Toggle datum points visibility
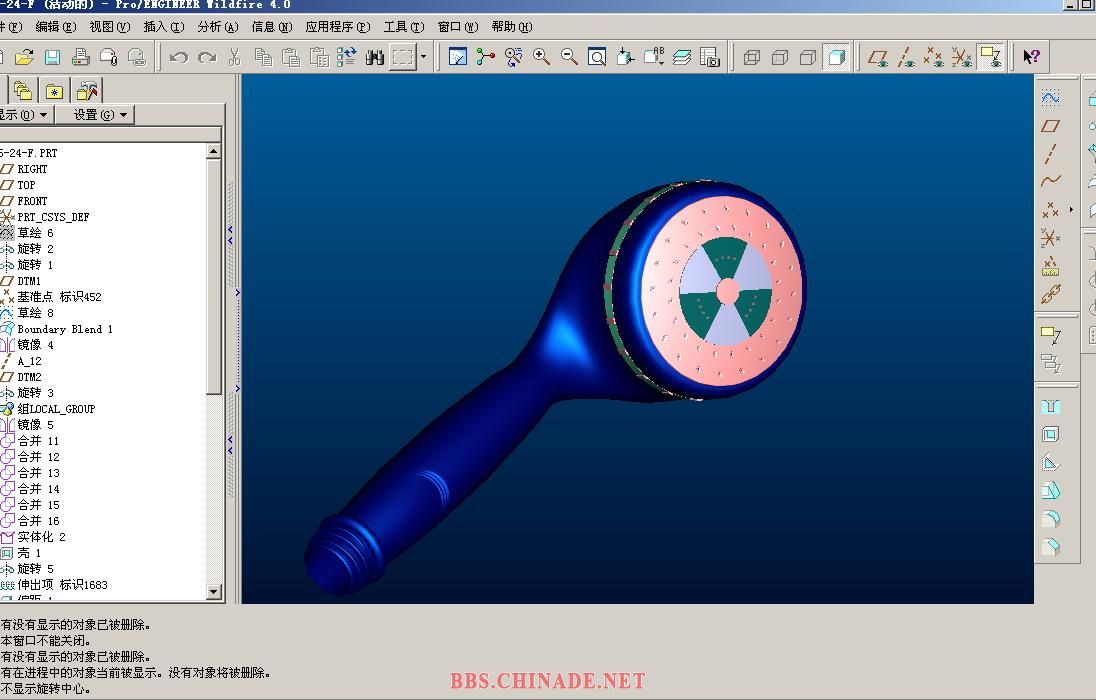The width and height of the screenshot is (1096, 700). (934, 57)
